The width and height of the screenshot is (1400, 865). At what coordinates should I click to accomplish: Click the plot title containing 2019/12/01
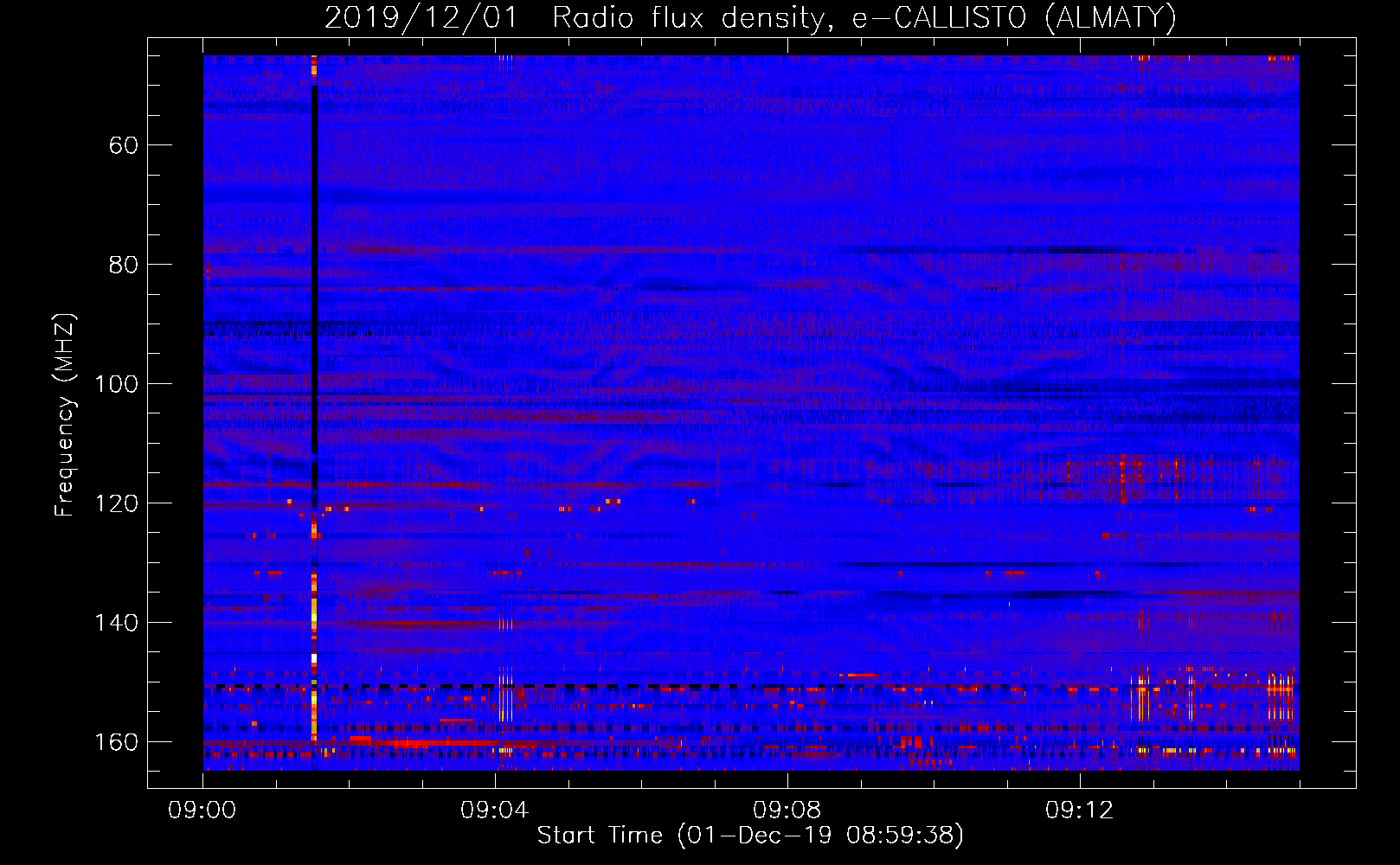[x=750, y=17]
